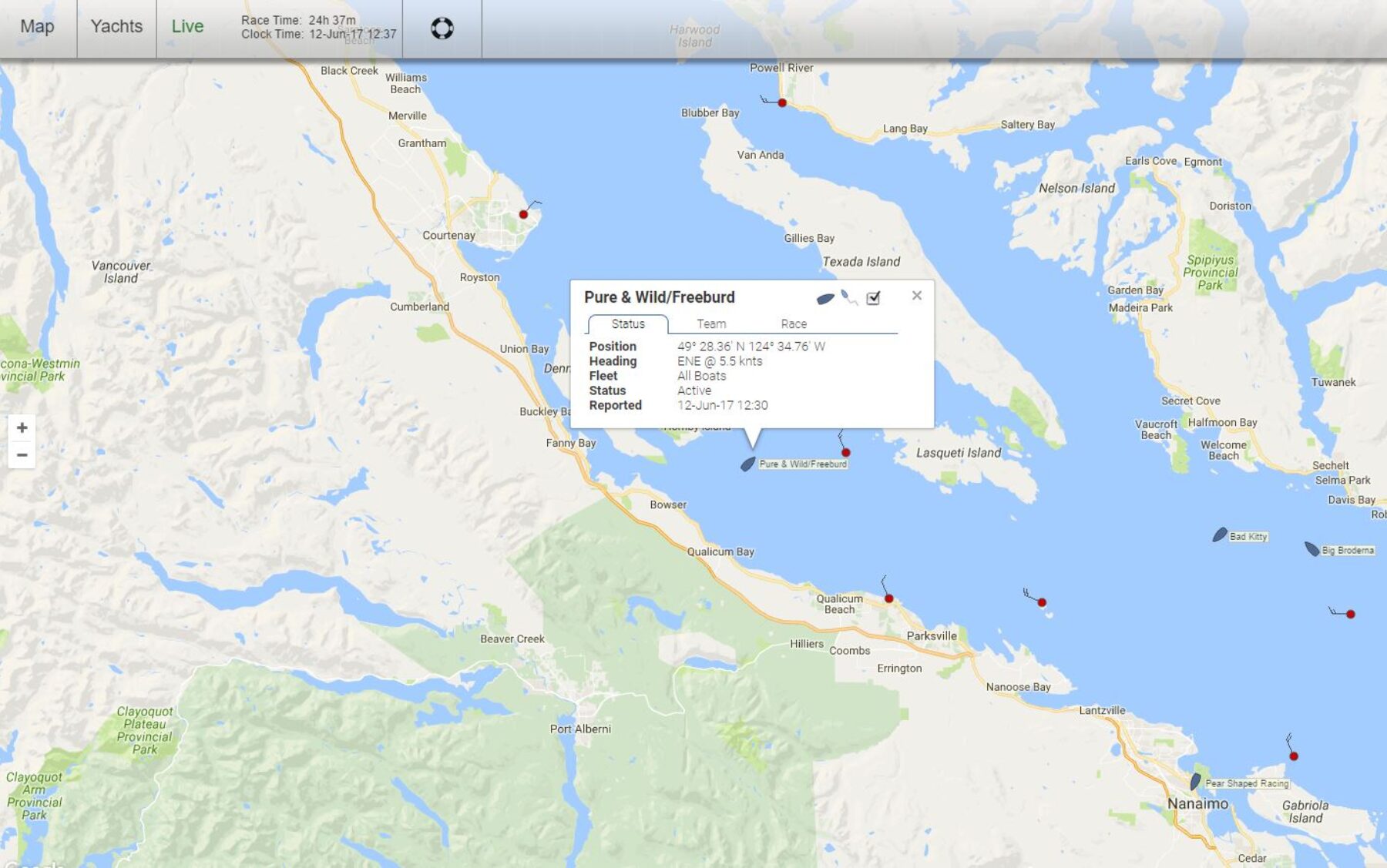Viewport: 1387px width, 868px height.
Task: Switch to the Team tab in popup
Action: 711,324
